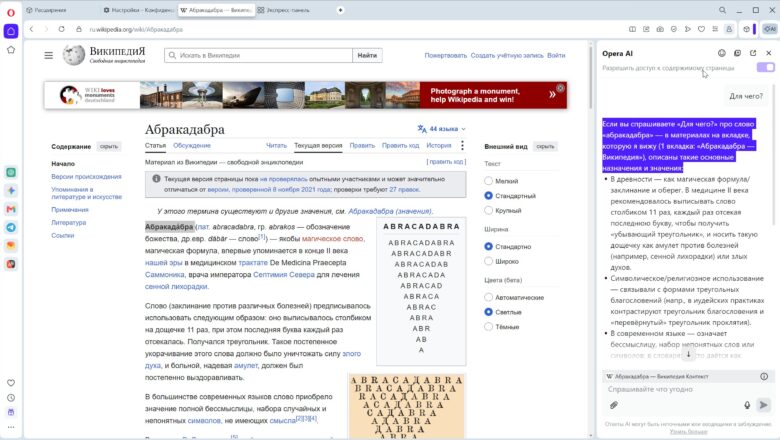
Task: Focus the Wikipedia search field
Action: point(259,55)
